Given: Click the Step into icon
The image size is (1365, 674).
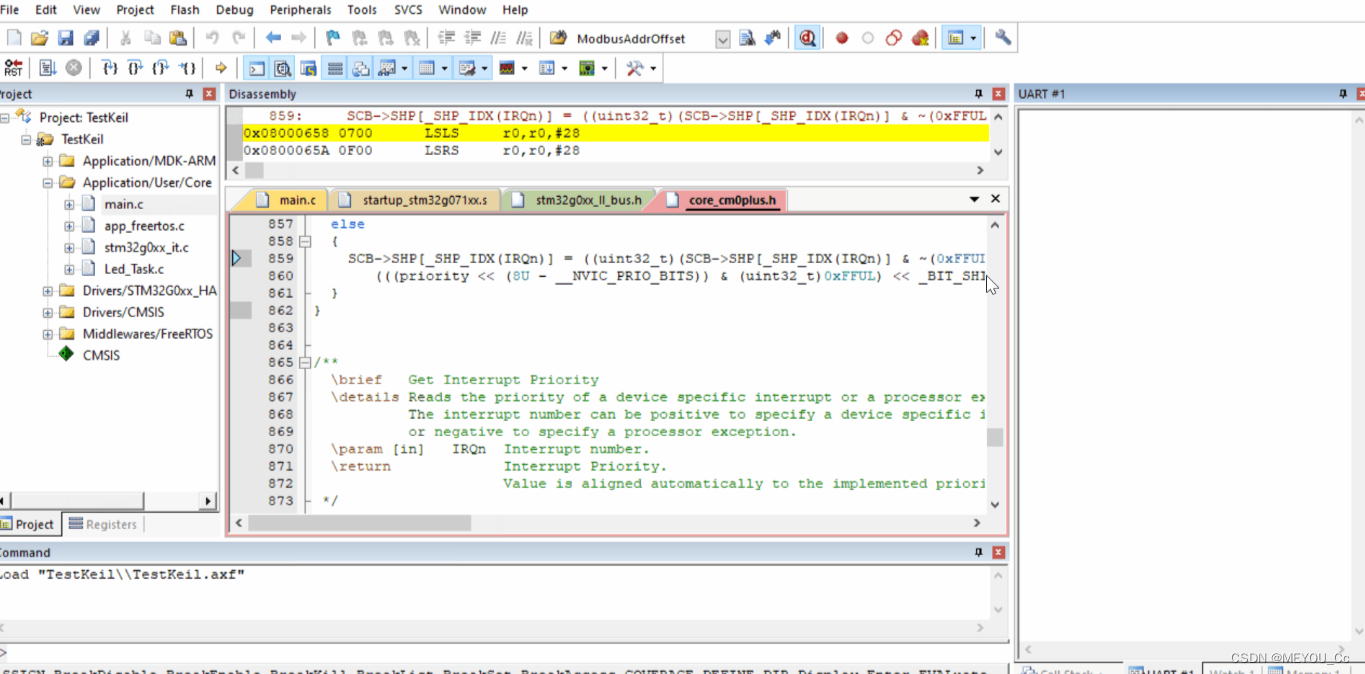Looking at the screenshot, I should pyautogui.click(x=109, y=68).
